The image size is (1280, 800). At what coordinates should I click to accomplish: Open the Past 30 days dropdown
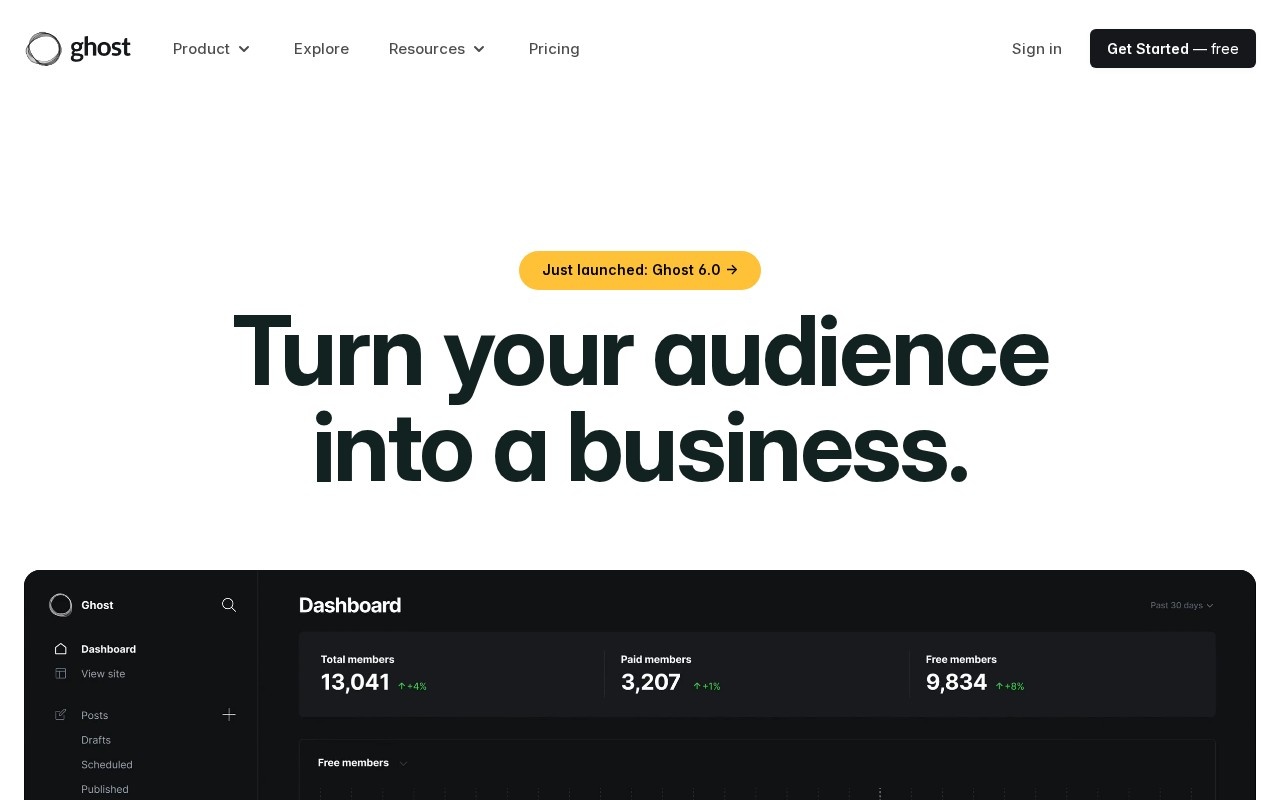click(1182, 605)
